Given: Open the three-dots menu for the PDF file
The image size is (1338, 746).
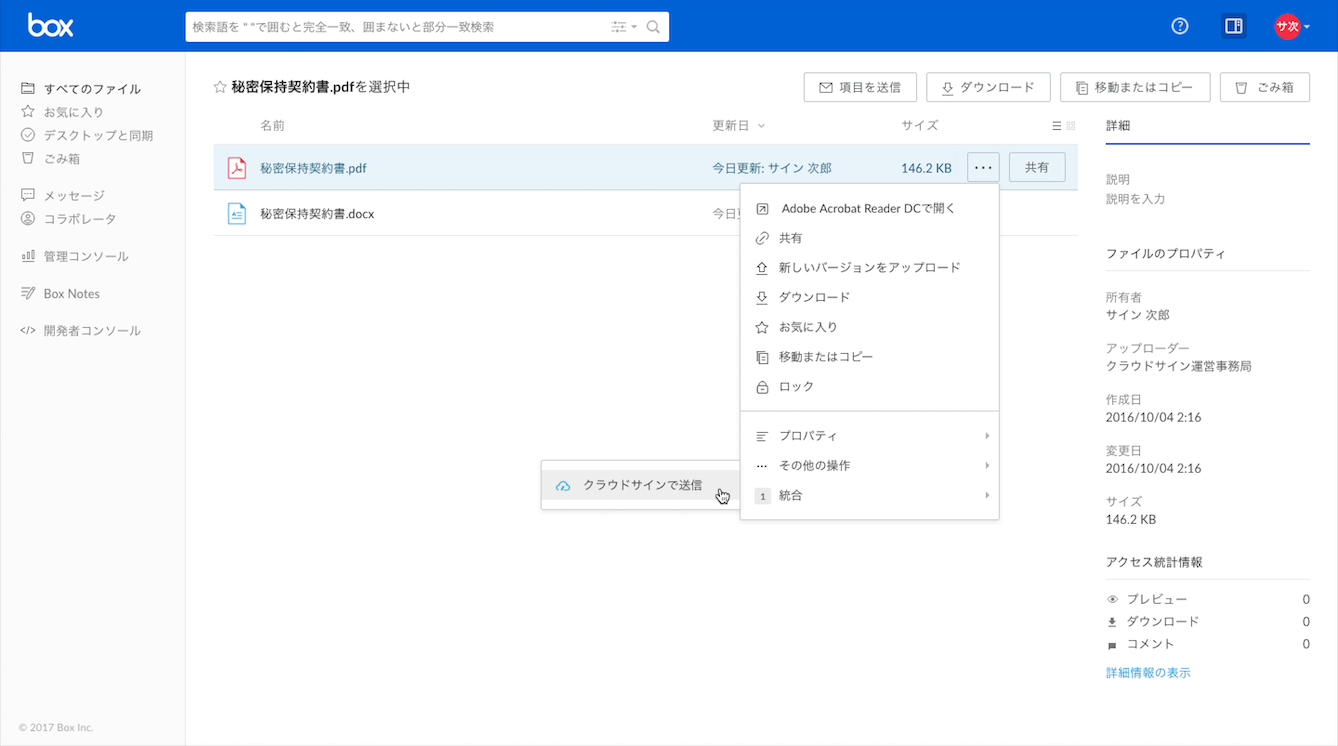Looking at the screenshot, I should click(x=983, y=168).
